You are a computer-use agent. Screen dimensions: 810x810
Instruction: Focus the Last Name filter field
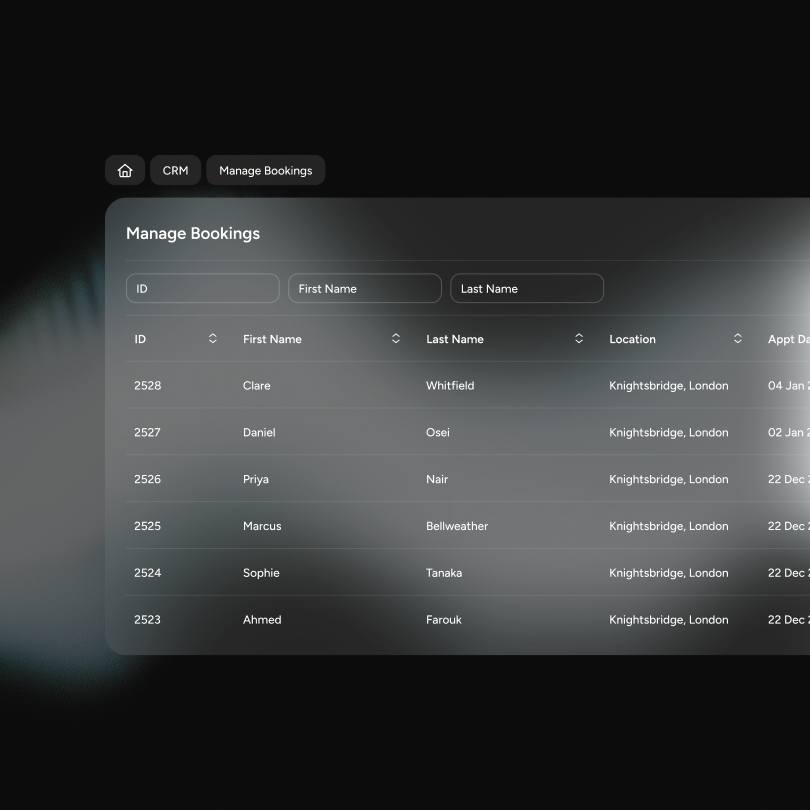(x=527, y=288)
